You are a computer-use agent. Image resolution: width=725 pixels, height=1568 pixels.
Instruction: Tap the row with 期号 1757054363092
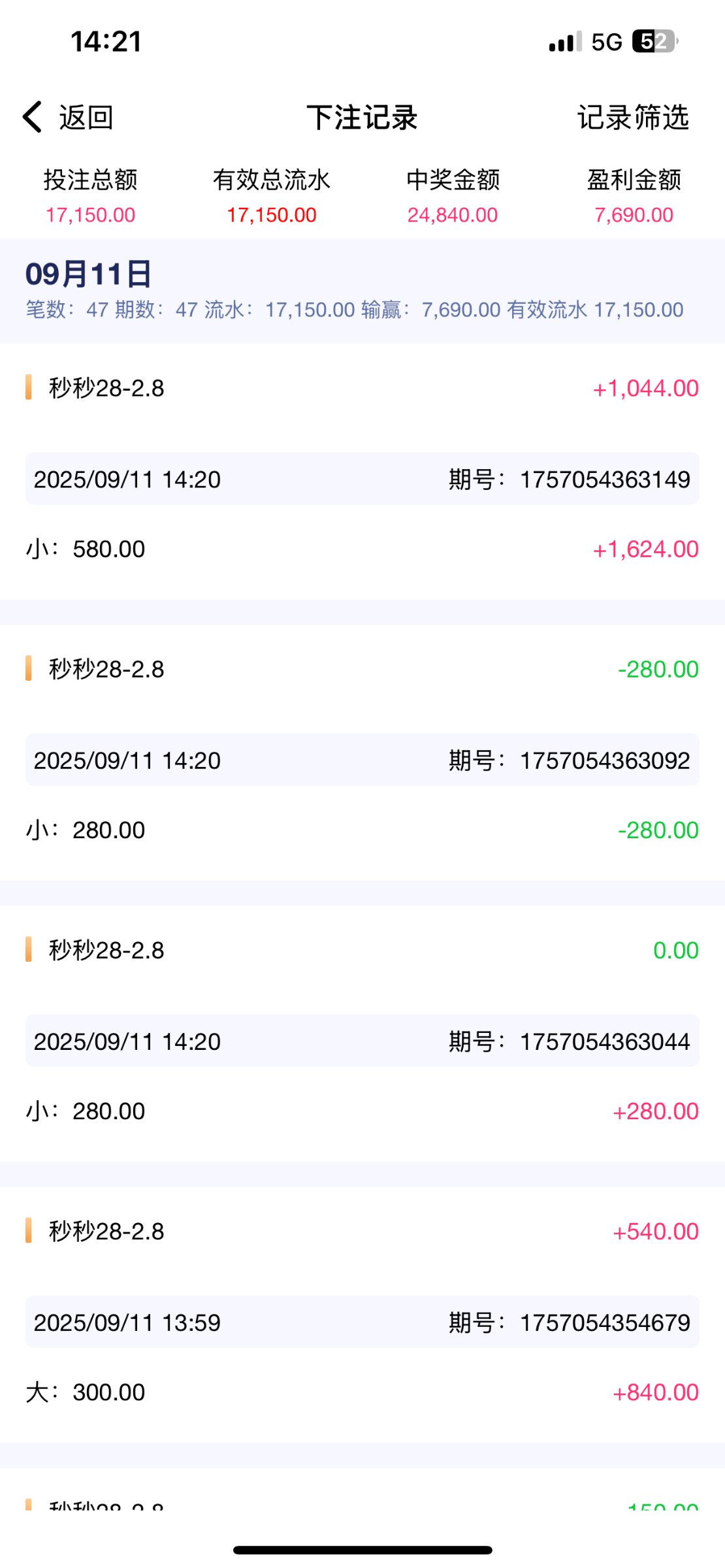[x=362, y=760]
